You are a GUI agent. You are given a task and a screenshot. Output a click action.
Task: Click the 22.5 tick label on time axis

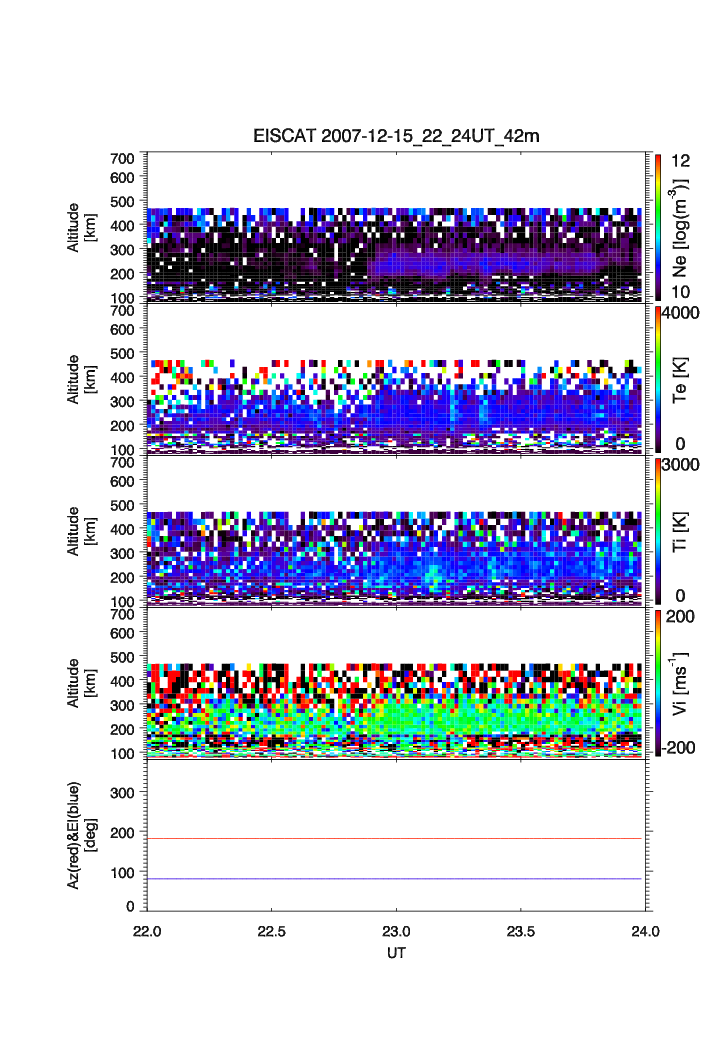click(x=272, y=931)
